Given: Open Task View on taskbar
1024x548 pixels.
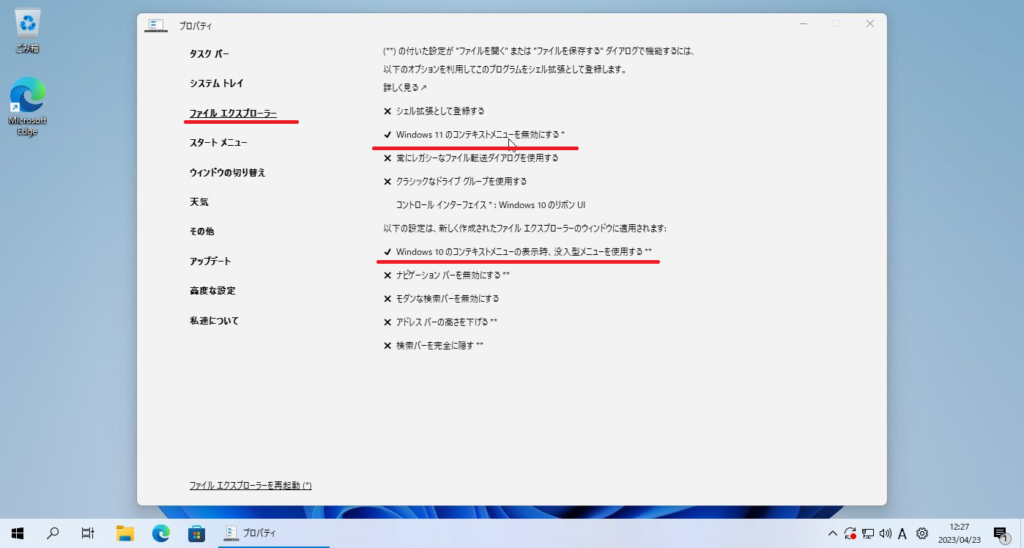Looking at the screenshot, I should click(x=88, y=533).
